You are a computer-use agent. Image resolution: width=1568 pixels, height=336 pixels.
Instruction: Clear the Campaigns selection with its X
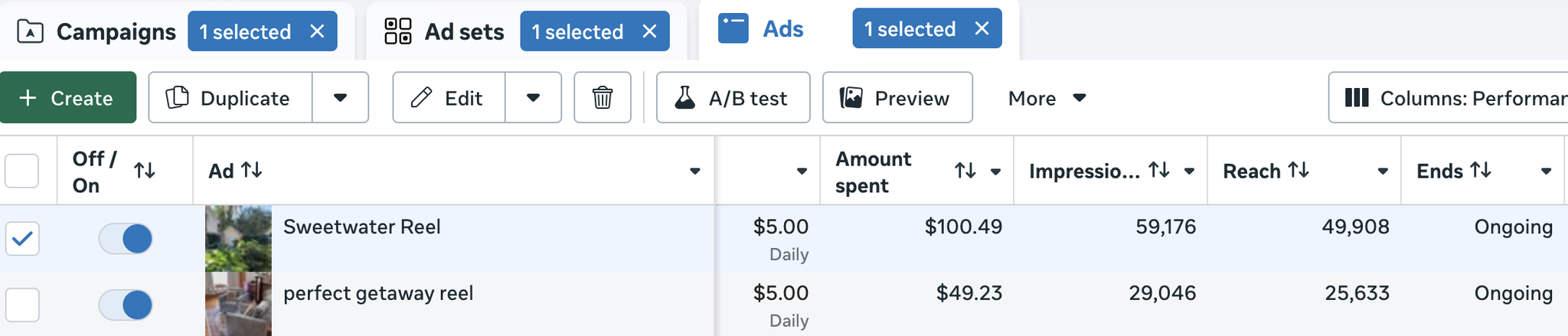pos(317,31)
